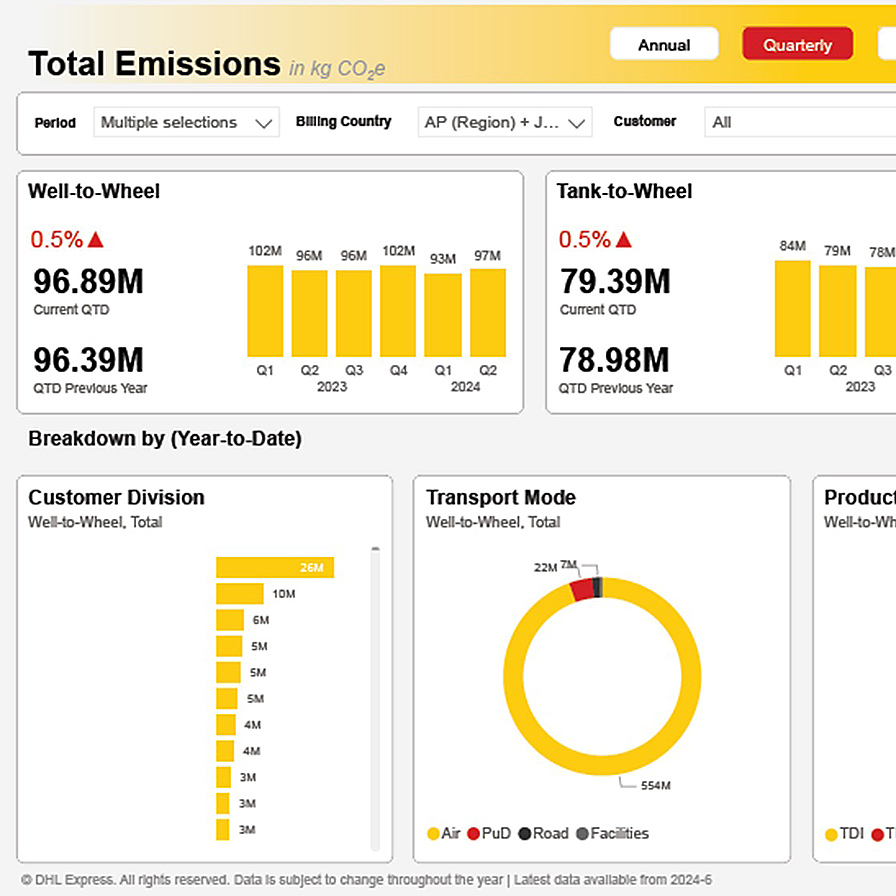Click the Period dropdown chevron

point(266,121)
